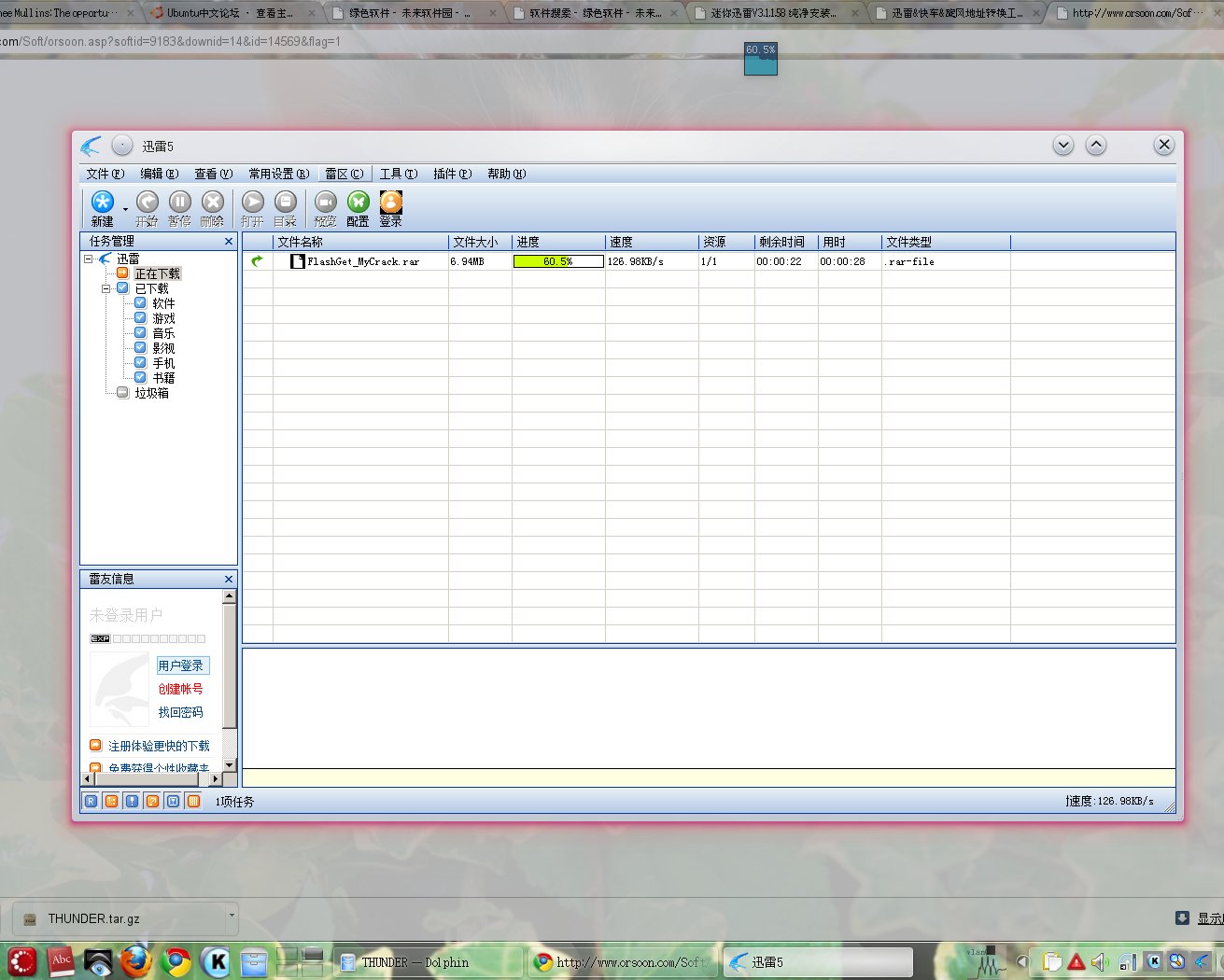This screenshot has height=980, width=1224.
Task: Close the 任务管理 panel
Action: (x=229, y=242)
